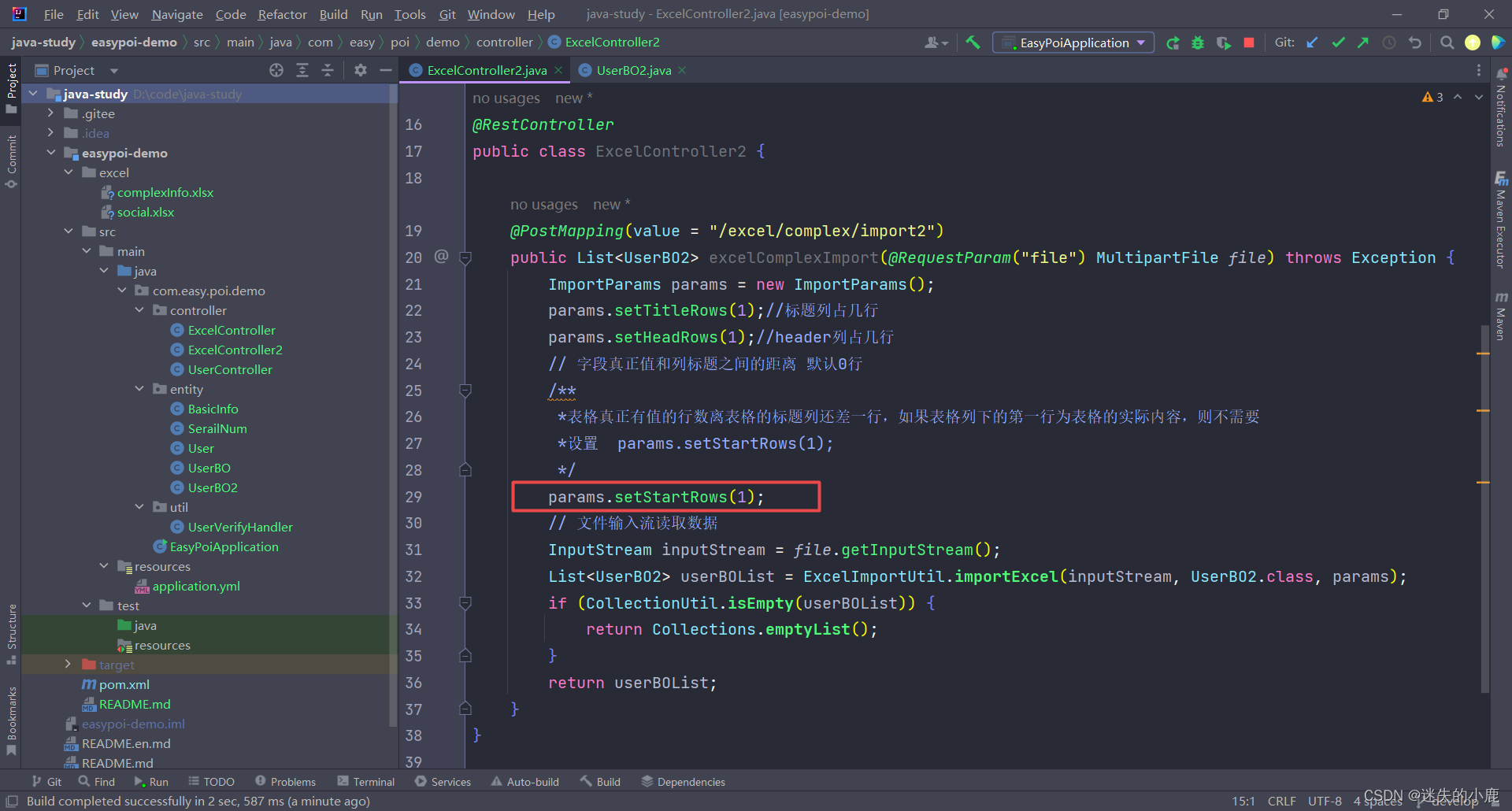The image size is (1512, 811).
Task: Open the Dependencies tool window
Action: (683, 782)
